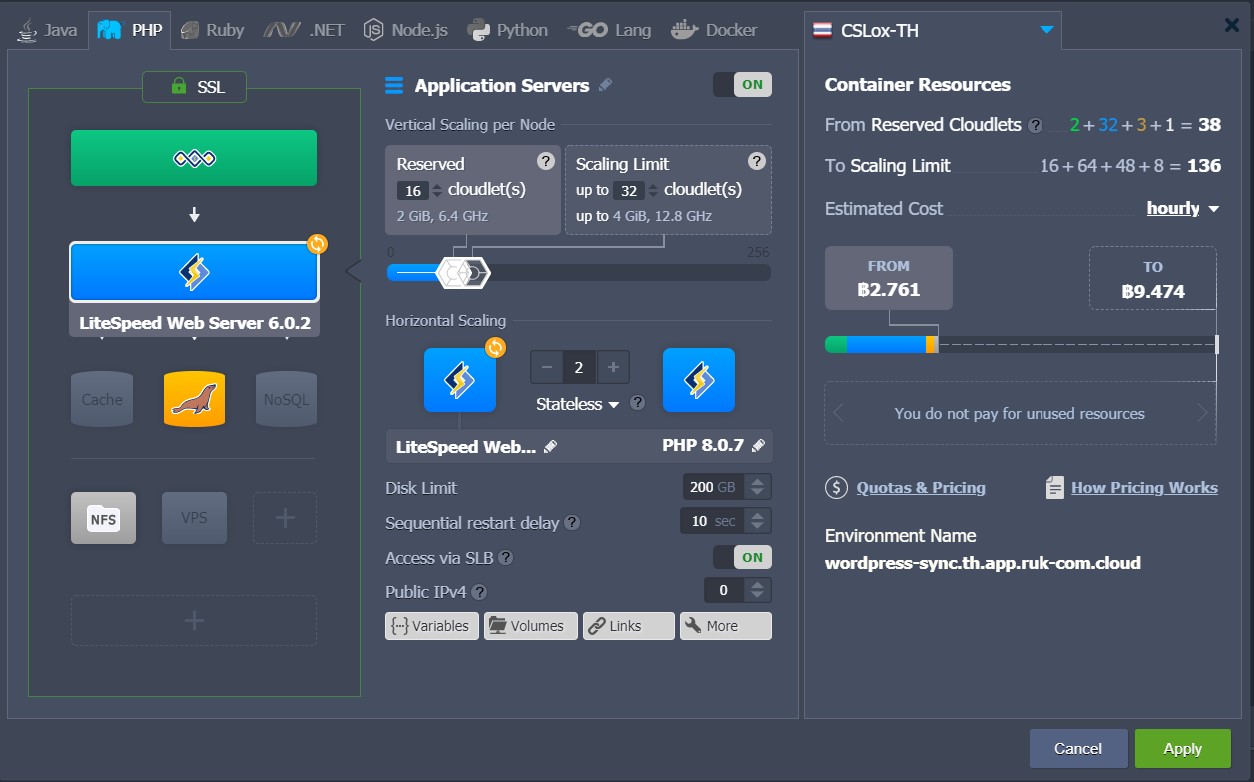Open Stateless scaling mode help icon
1254x782 pixels.
point(637,403)
